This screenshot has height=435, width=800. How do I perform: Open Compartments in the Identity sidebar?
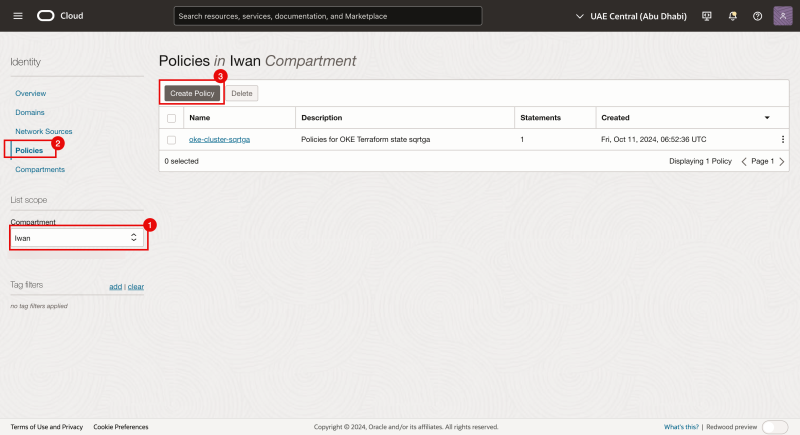pos(40,169)
